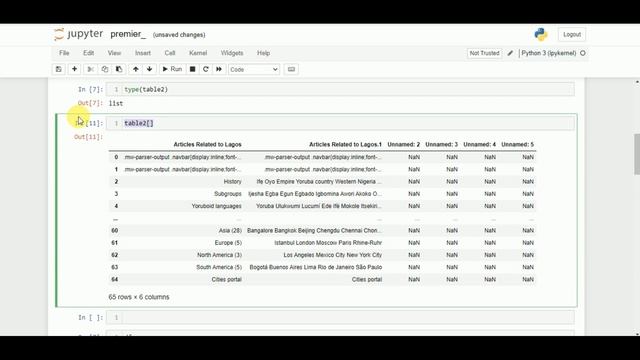Screen dimensions: 640x360
Task: Click the pencil edit icon
Action: click(510, 53)
